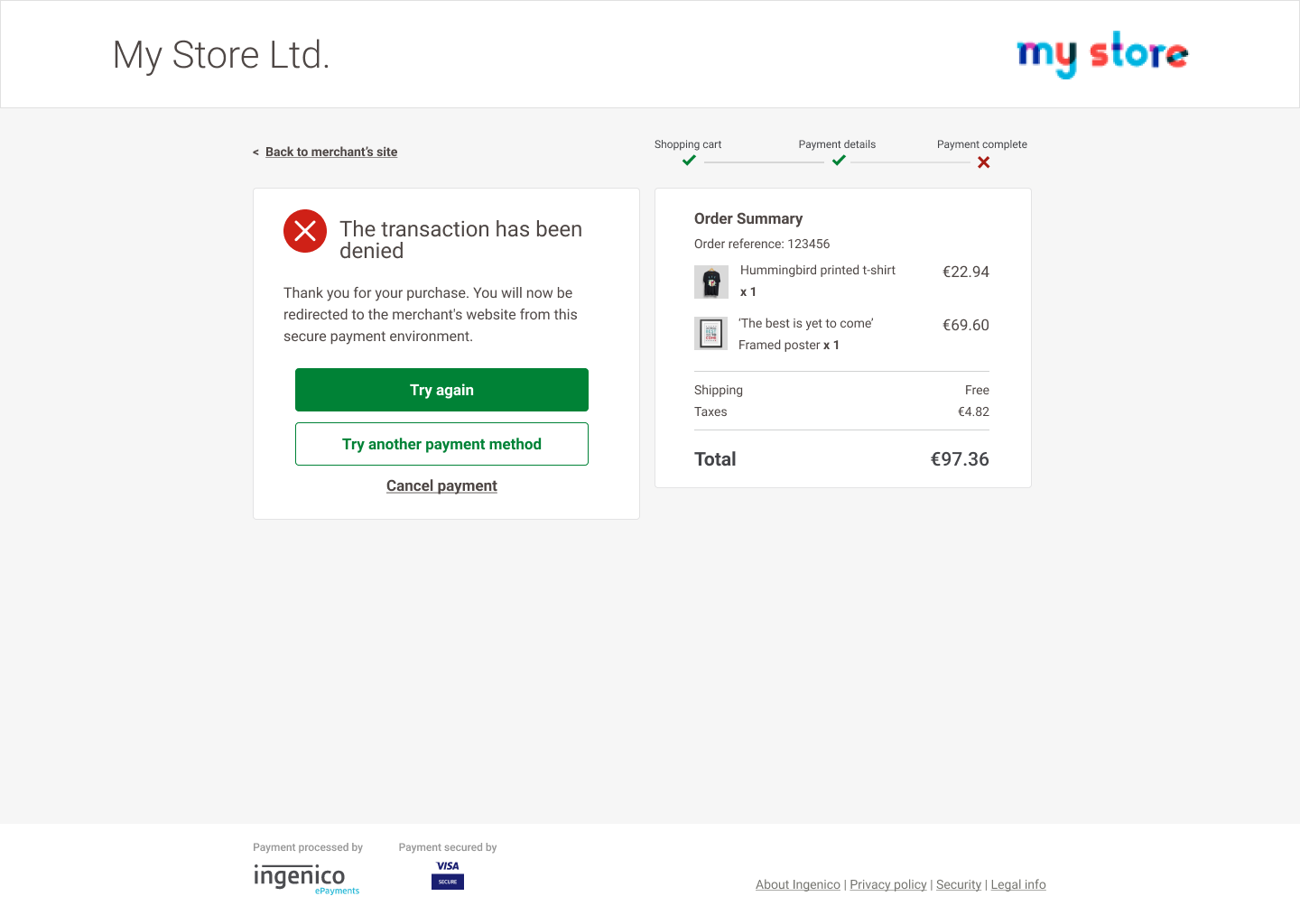Viewport: 1300px width, 924px height.
Task: Select the Try again button
Action: pos(441,389)
